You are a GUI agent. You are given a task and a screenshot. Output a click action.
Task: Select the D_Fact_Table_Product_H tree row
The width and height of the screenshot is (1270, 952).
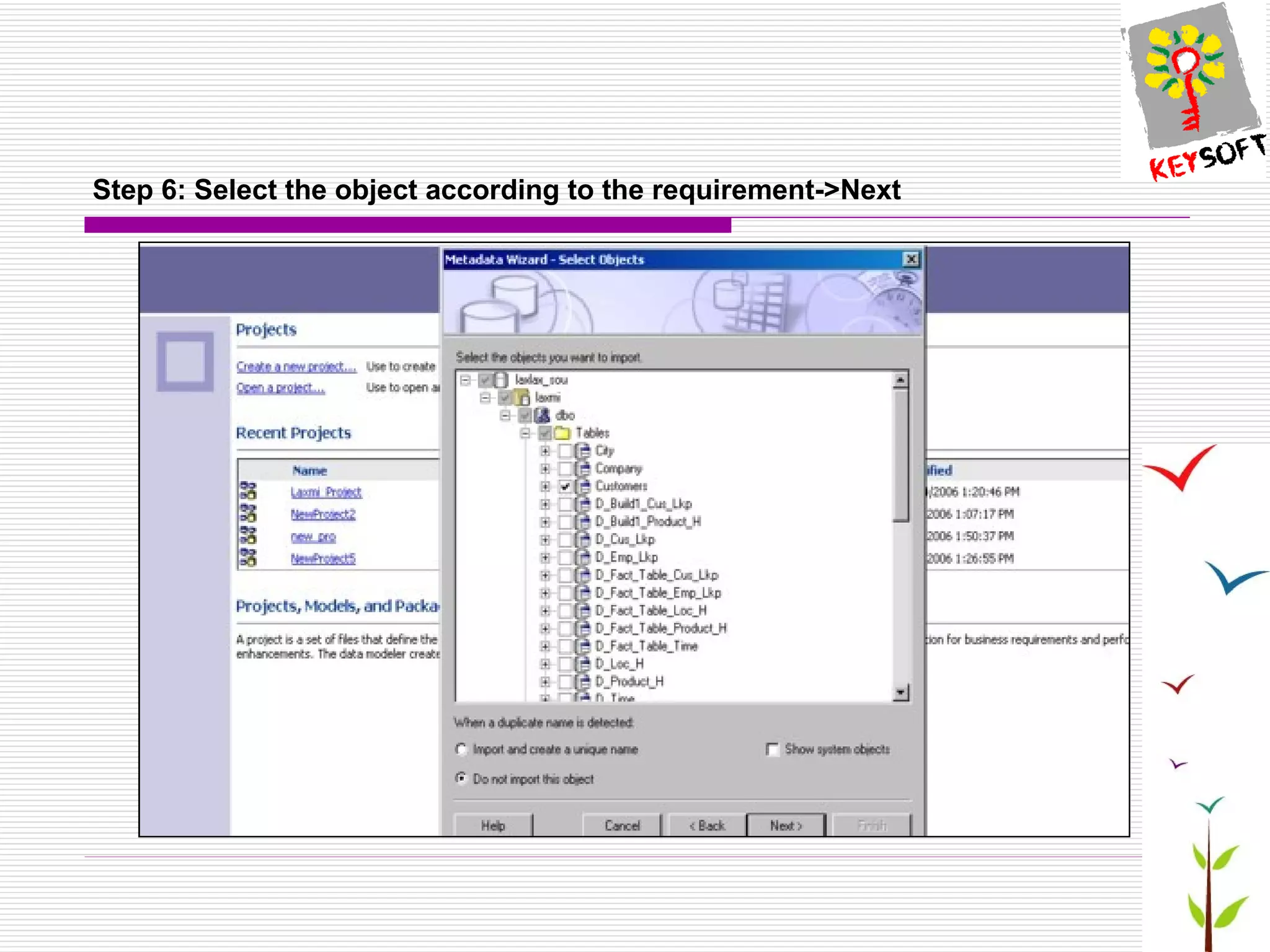coord(660,628)
